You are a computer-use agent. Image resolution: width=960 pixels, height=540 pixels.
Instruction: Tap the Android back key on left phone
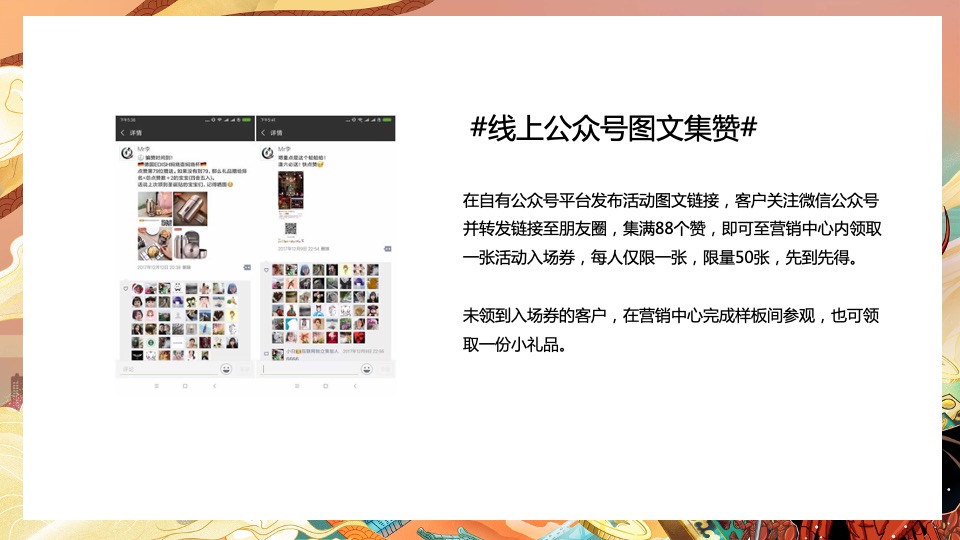point(214,386)
